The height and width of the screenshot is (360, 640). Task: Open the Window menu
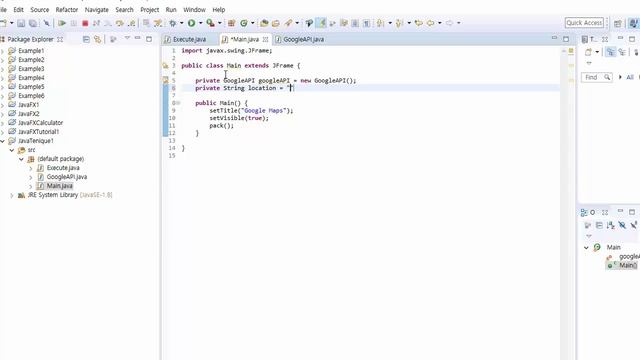pos(194,9)
